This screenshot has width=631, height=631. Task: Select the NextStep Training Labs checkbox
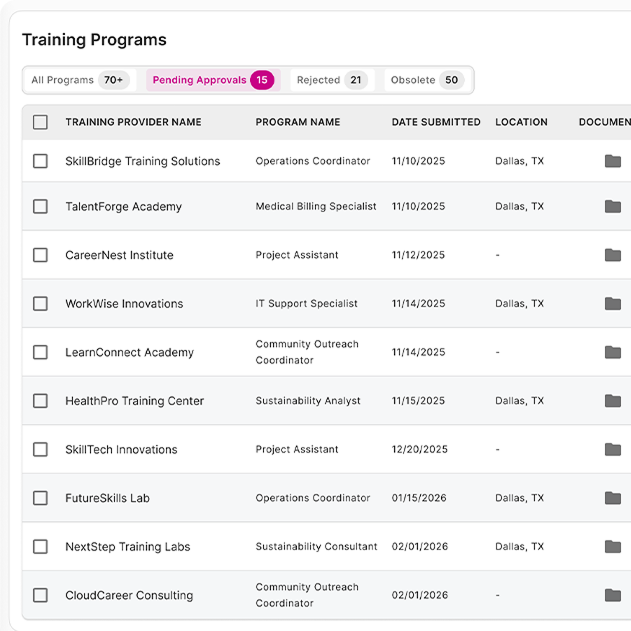[40, 547]
